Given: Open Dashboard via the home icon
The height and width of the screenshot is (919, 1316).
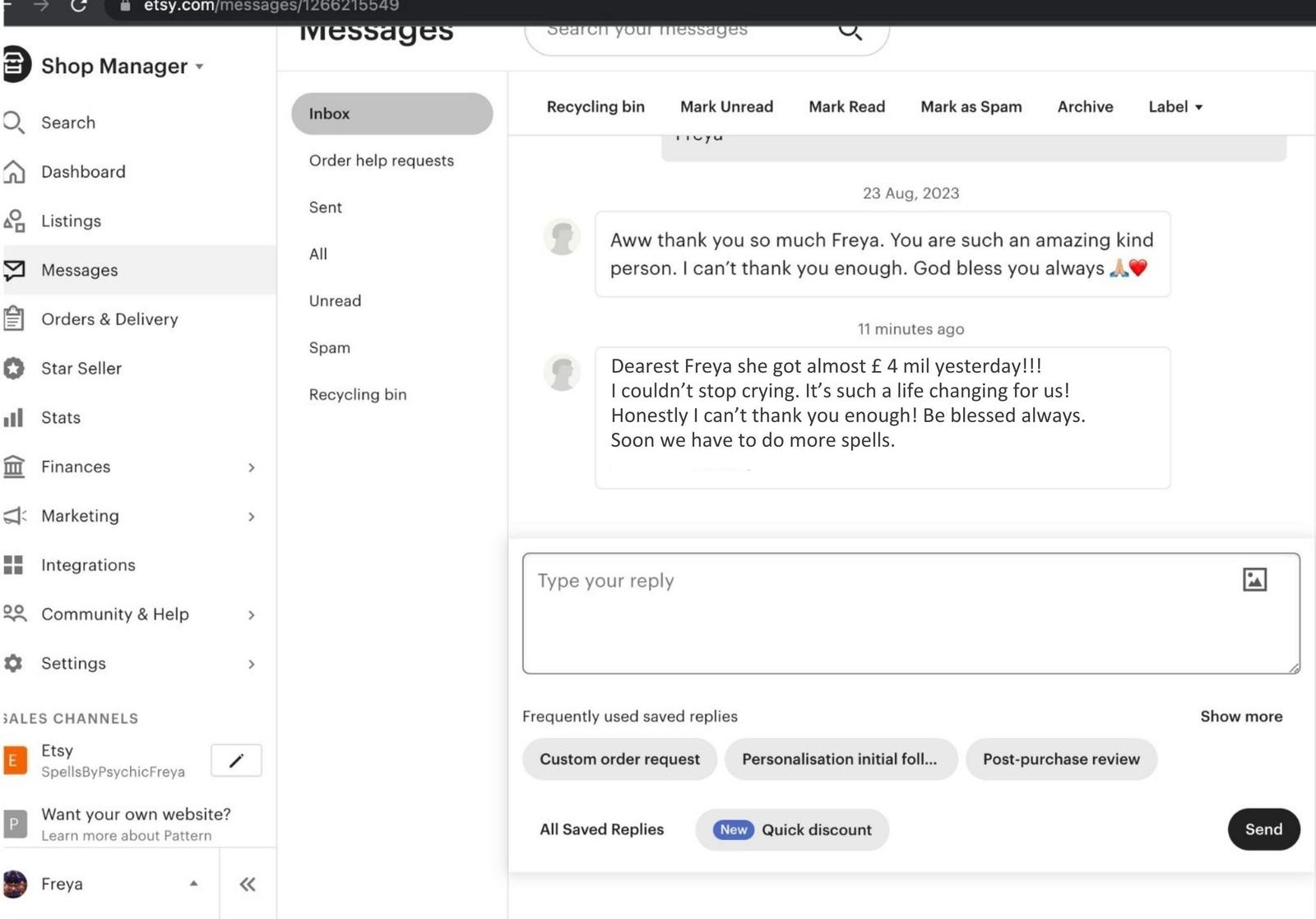Looking at the screenshot, I should [x=14, y=172].
